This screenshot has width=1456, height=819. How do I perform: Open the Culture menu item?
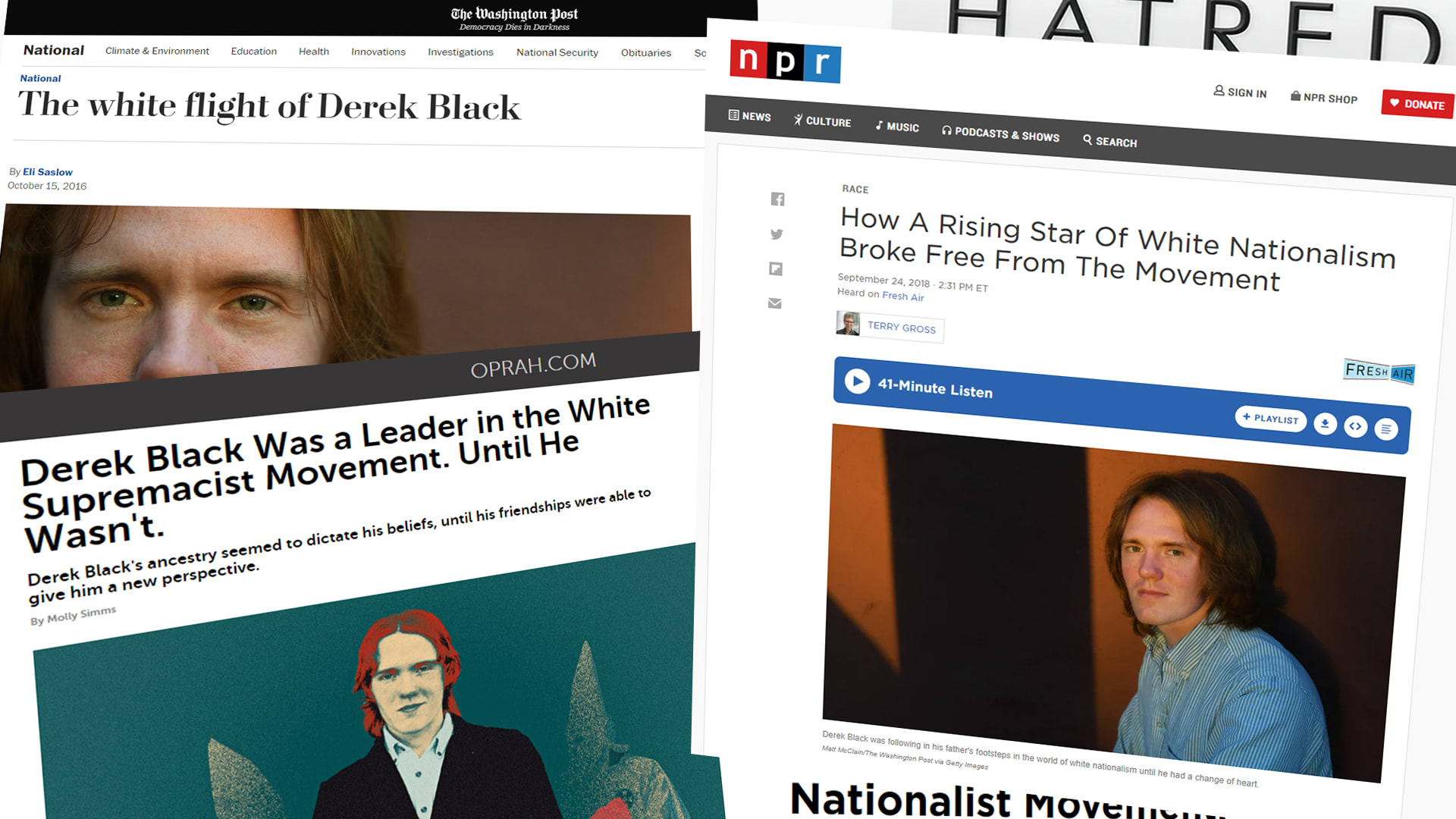[822, 121]
